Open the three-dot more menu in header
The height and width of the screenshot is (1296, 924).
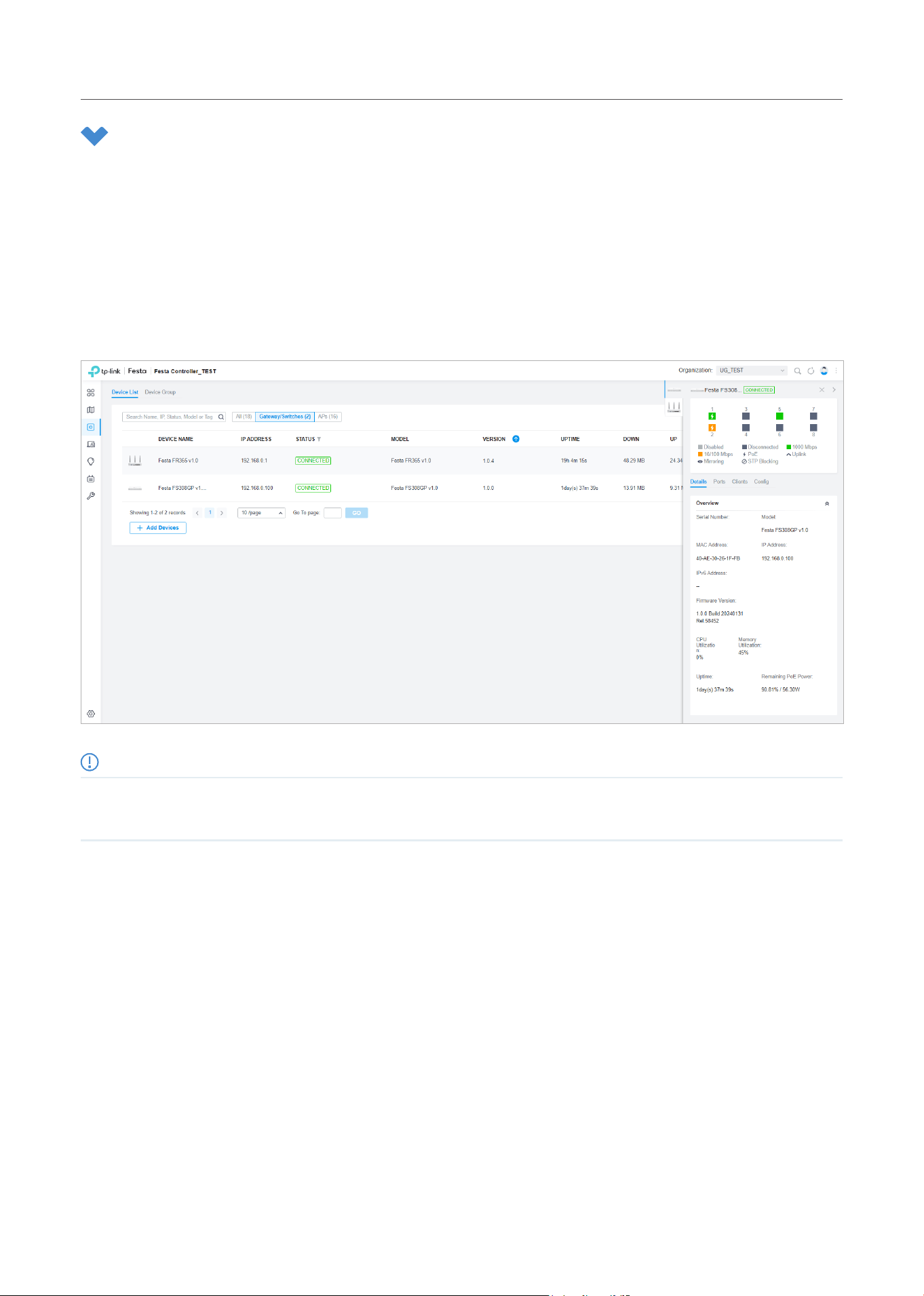pyautogui.click(x=836, y=371)
